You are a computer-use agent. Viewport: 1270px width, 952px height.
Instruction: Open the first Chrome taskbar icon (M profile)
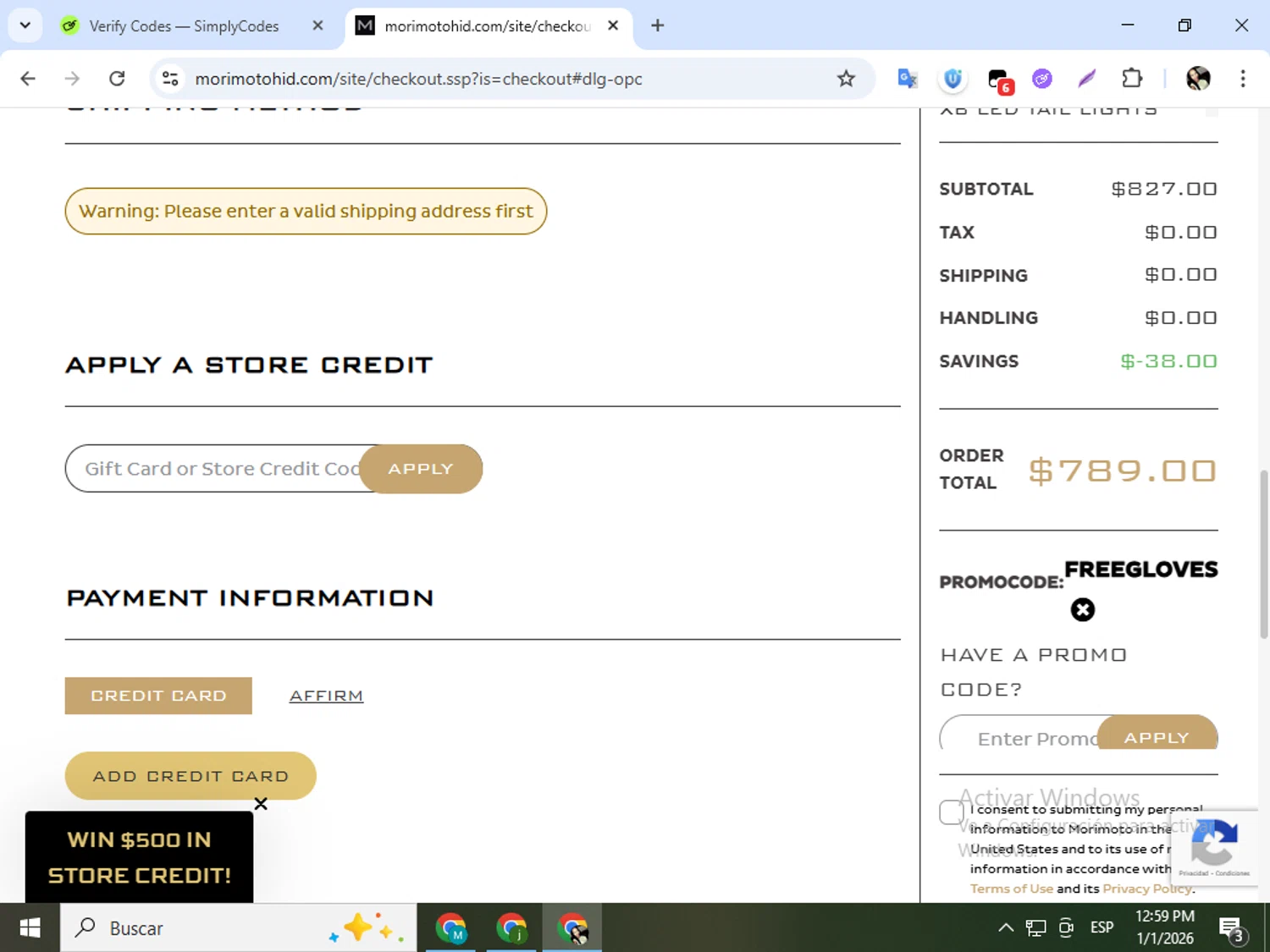(x=450, y=928)
